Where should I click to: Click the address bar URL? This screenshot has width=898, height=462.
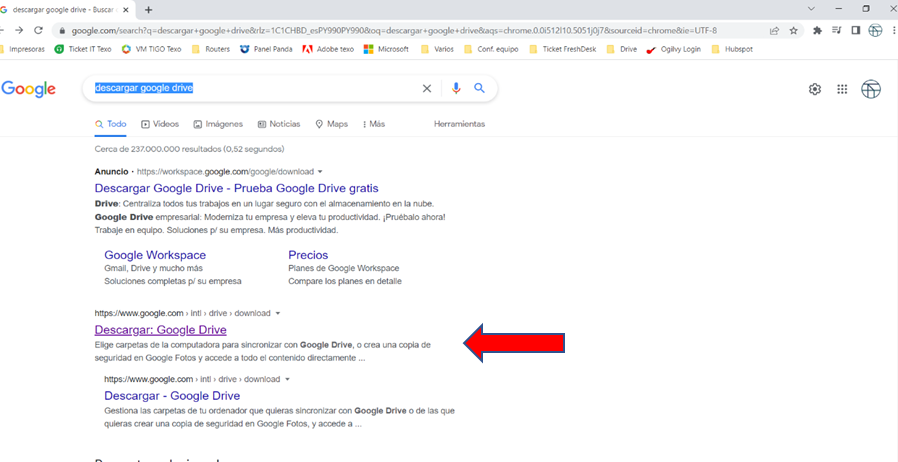coord(393,30)
